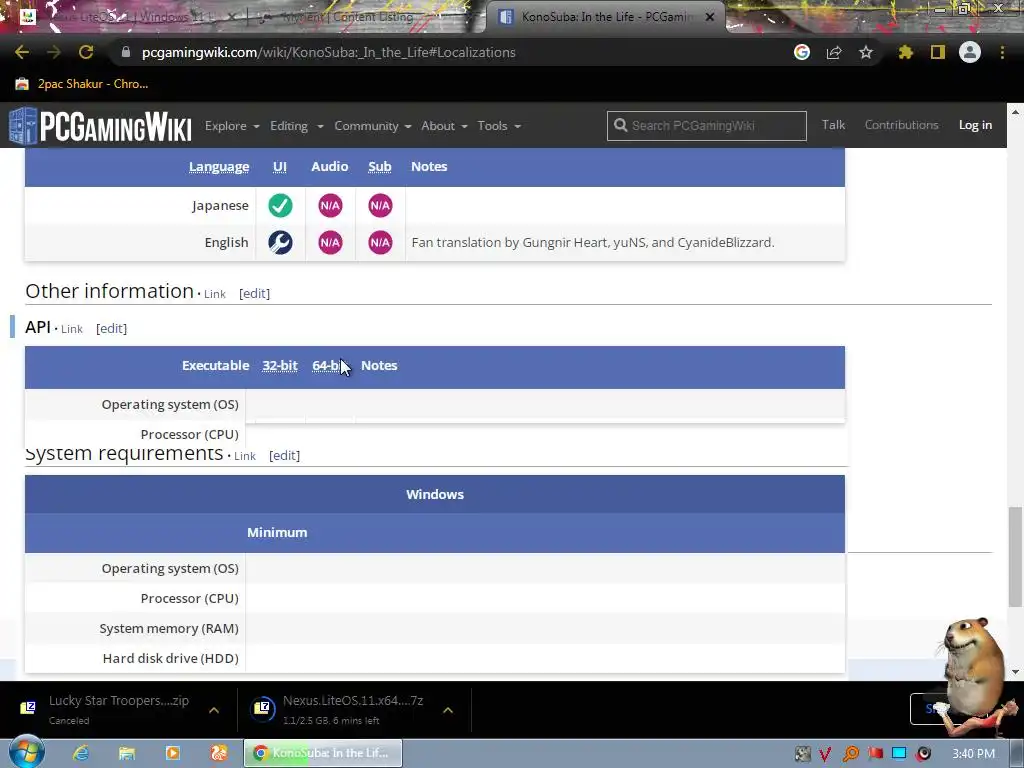Open Contributions page
Viewport: 1024px width, 768px height.
901,125
